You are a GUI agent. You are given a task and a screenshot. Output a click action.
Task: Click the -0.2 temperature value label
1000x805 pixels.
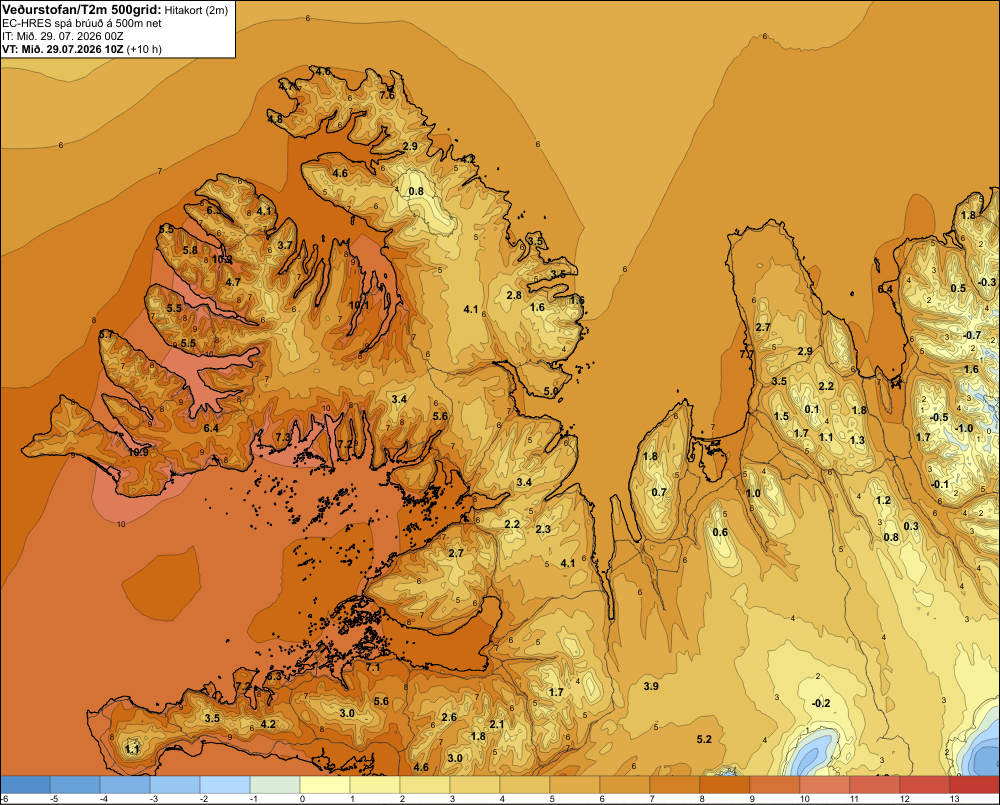[821, 703]
